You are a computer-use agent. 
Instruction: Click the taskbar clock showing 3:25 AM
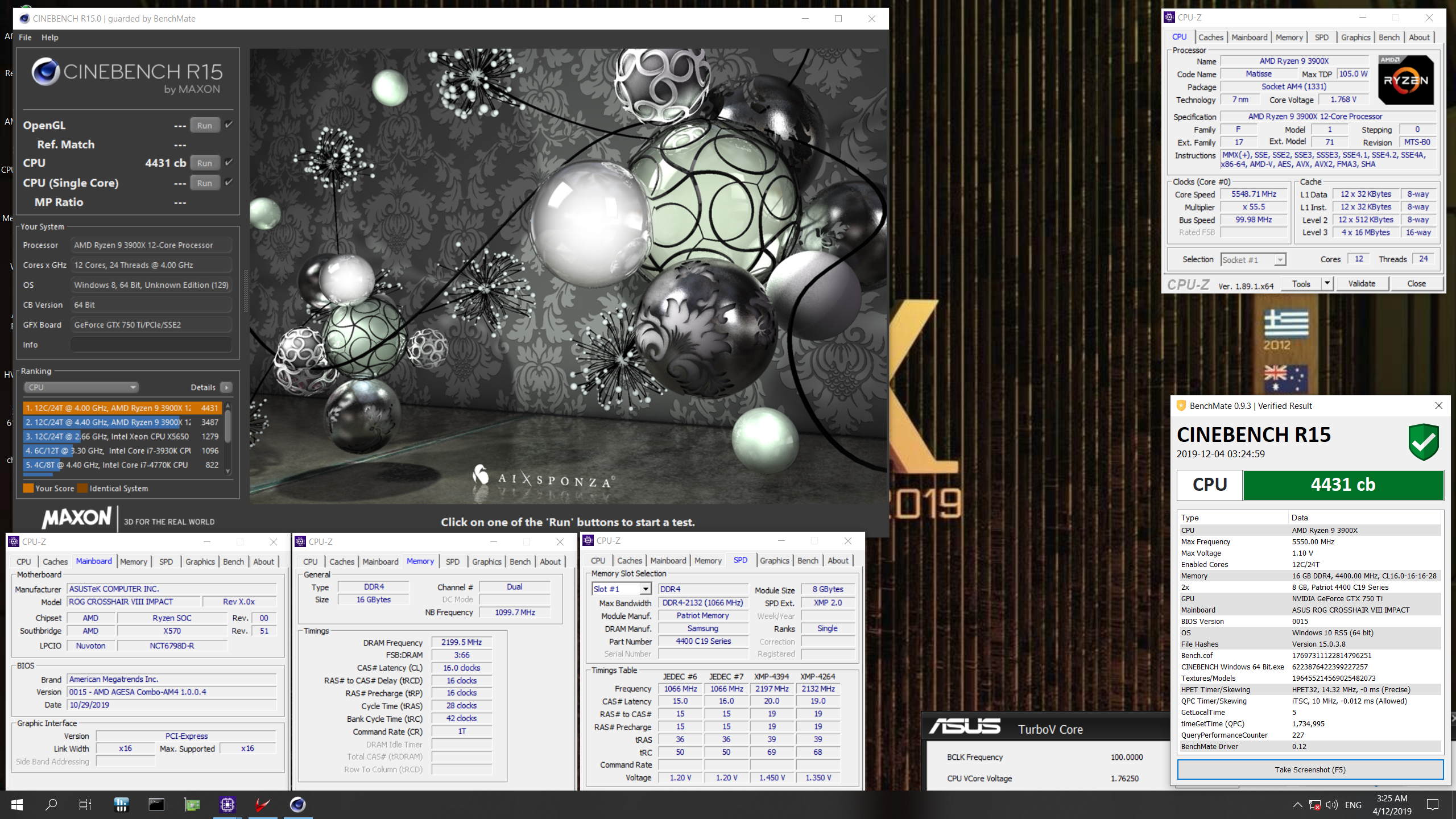1392,798
